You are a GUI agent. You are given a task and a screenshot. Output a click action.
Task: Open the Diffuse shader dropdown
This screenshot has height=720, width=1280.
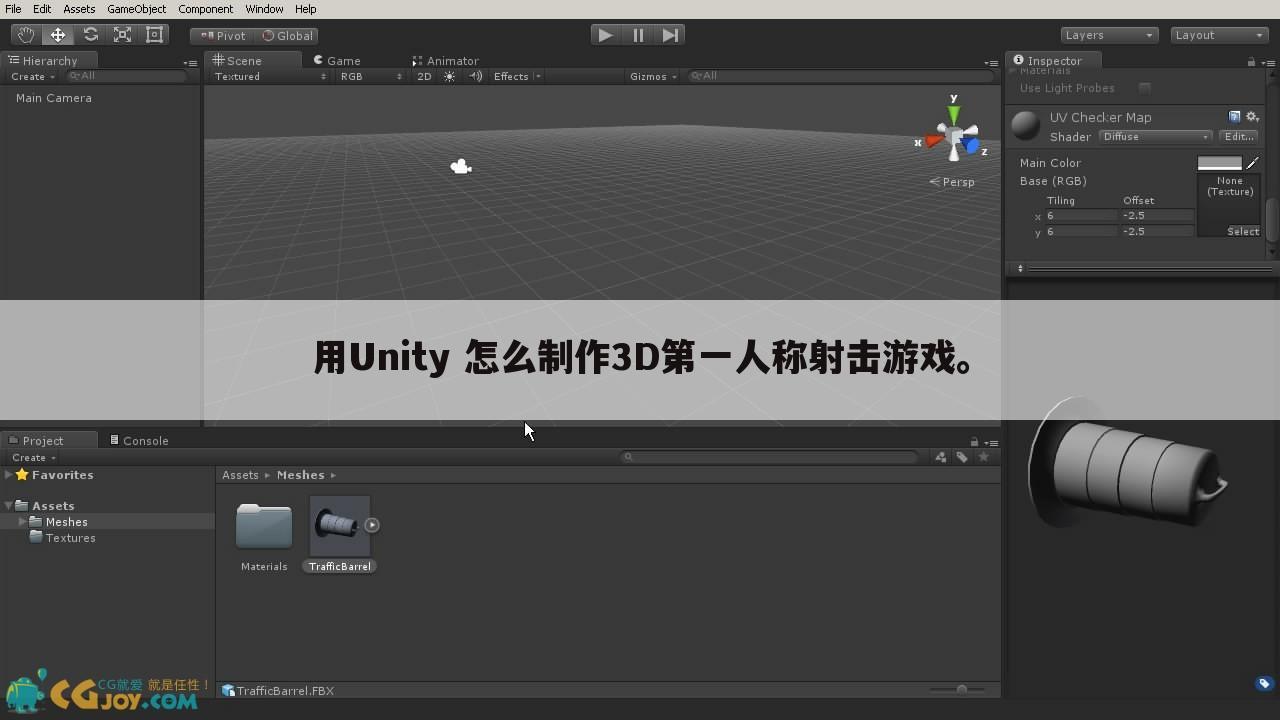(1155, 136)
